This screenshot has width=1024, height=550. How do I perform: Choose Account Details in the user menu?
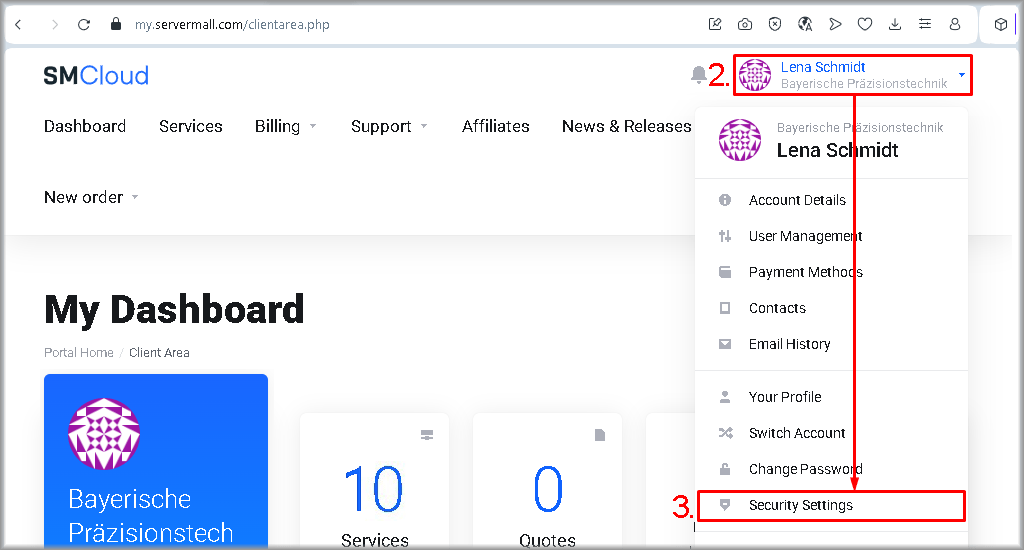click(x=796, y=200)
